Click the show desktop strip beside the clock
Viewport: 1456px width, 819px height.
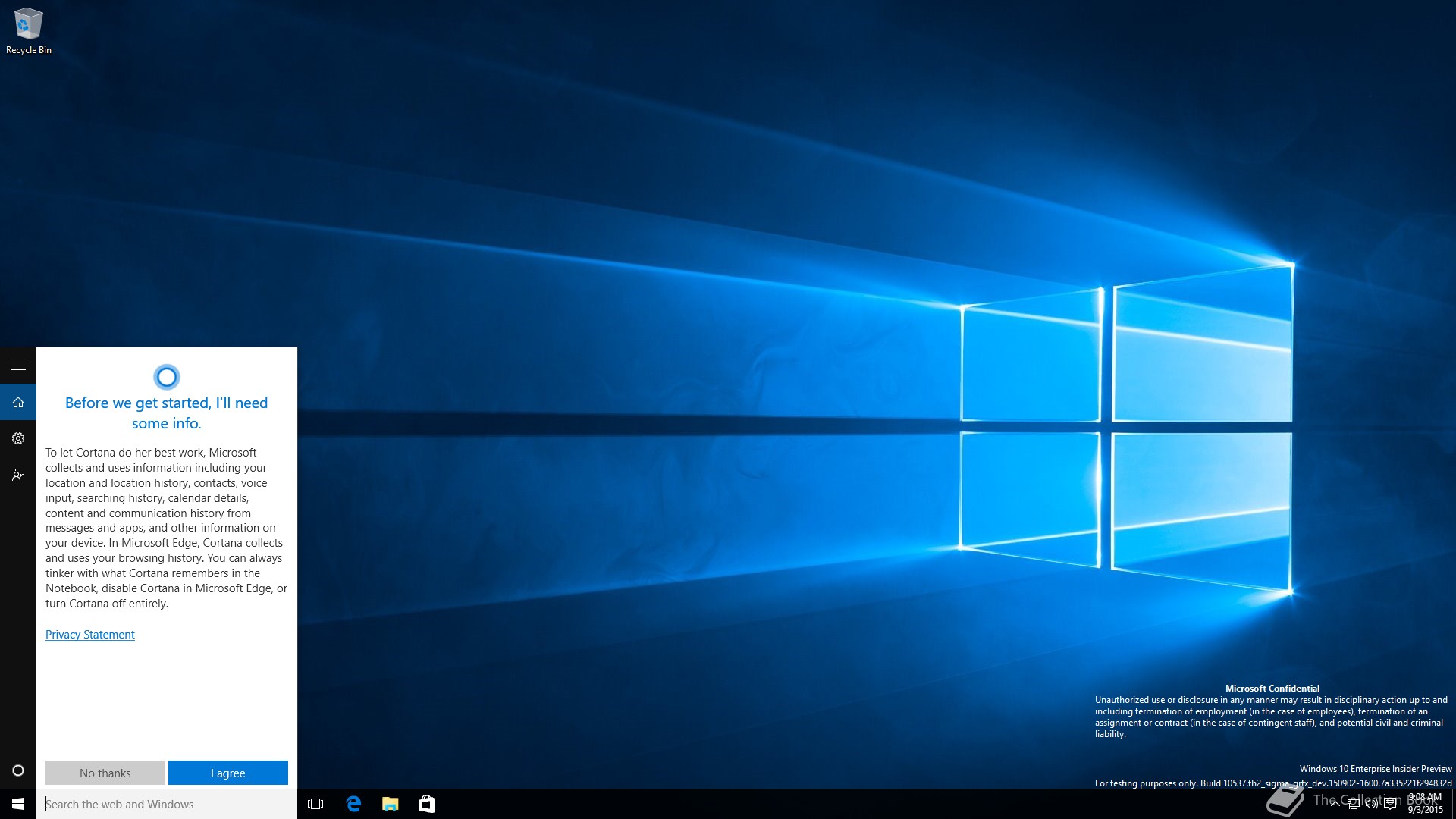[x=1453, y=804]
